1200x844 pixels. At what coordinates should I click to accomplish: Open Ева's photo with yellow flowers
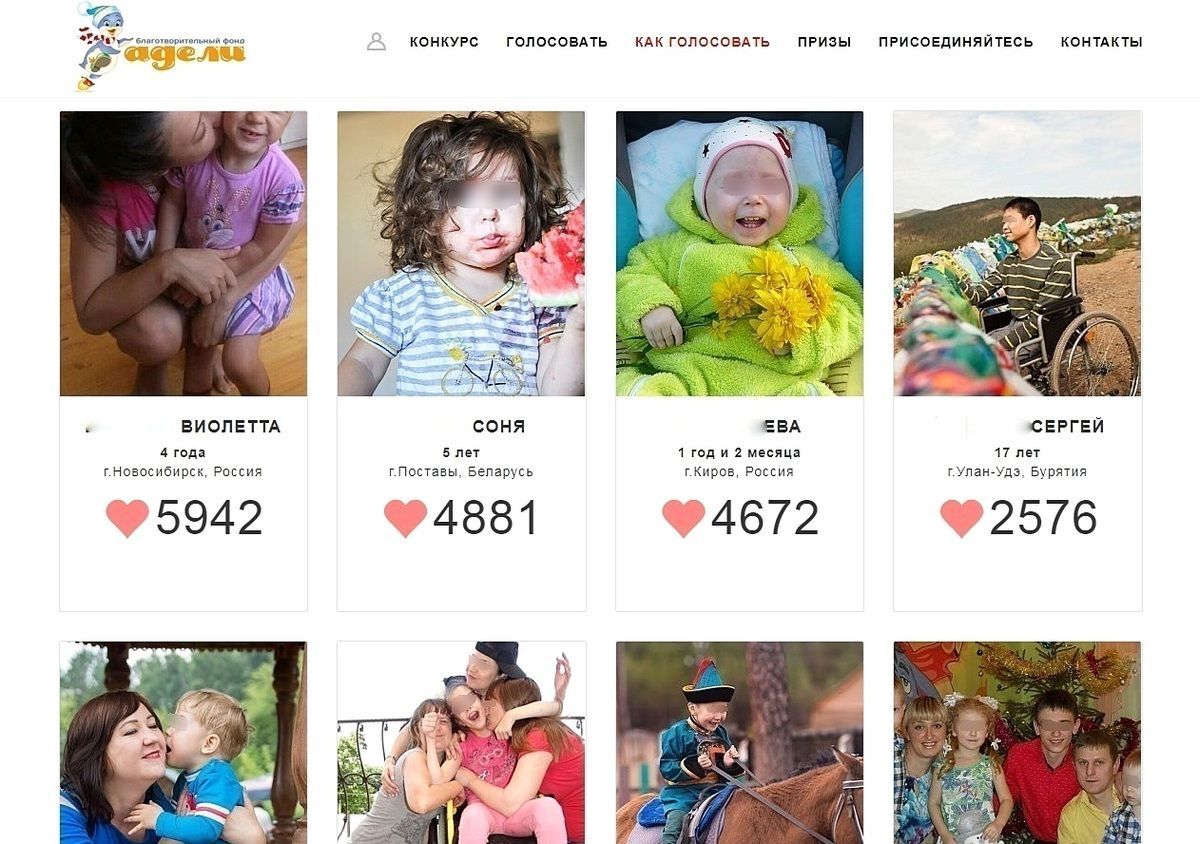tap(739, 253)
